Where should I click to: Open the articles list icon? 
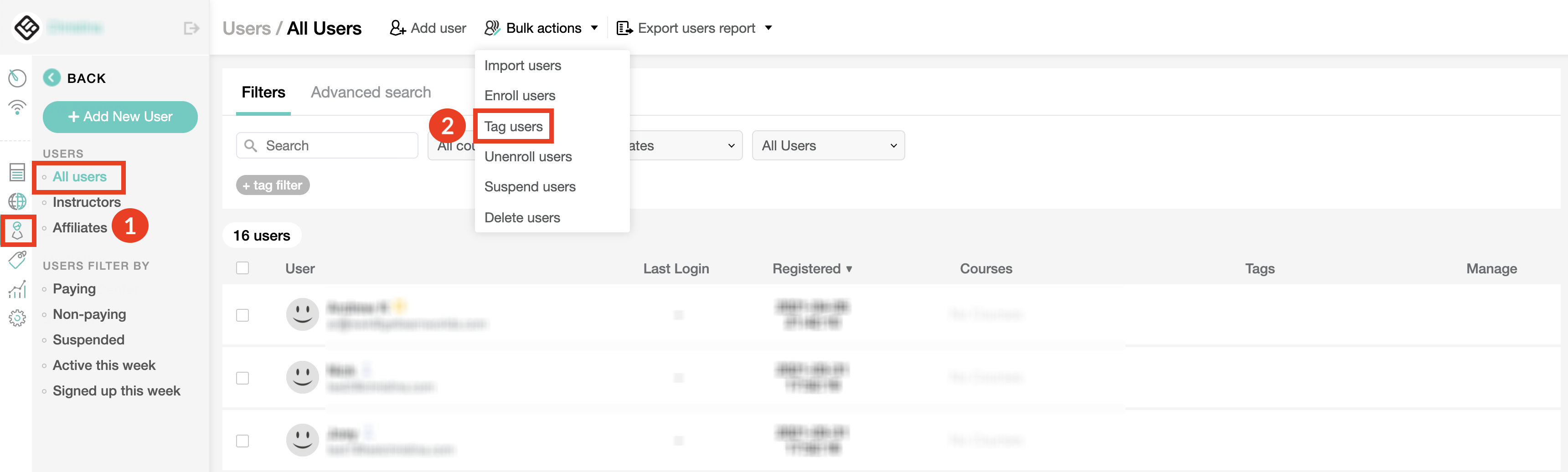(x=17, y=172)
